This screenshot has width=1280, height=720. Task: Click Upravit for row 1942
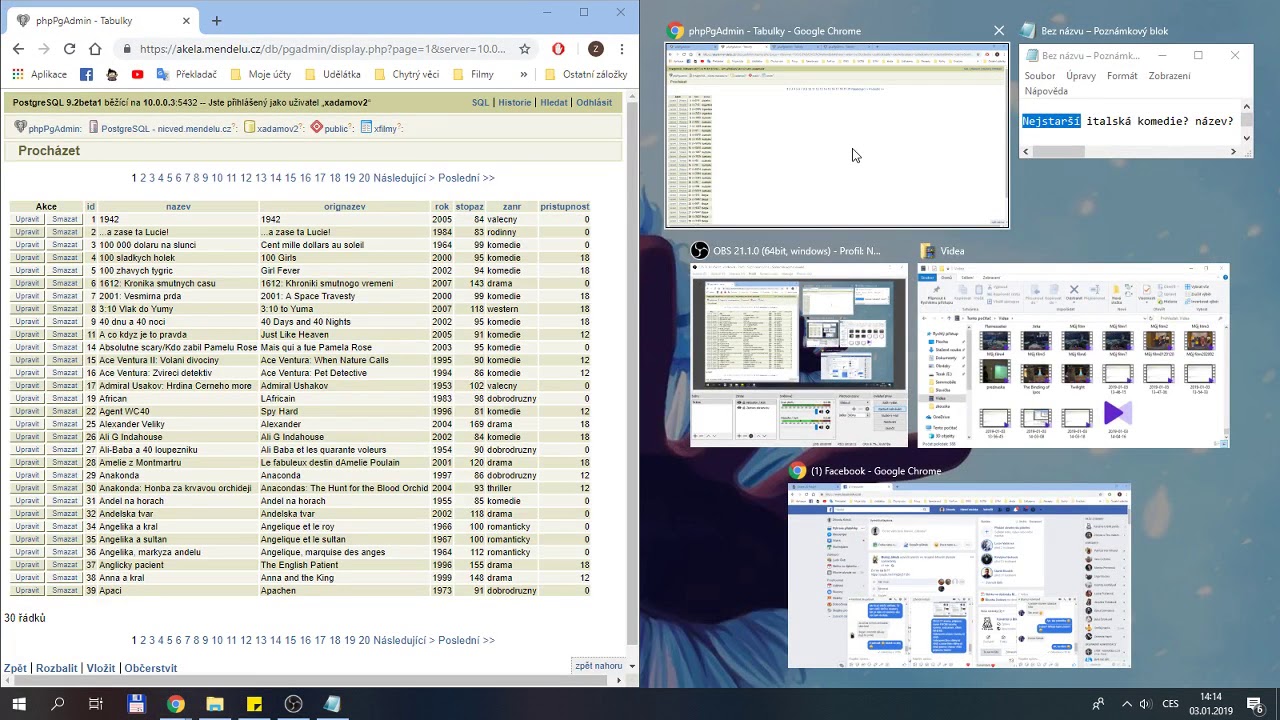tap(27, 219)
